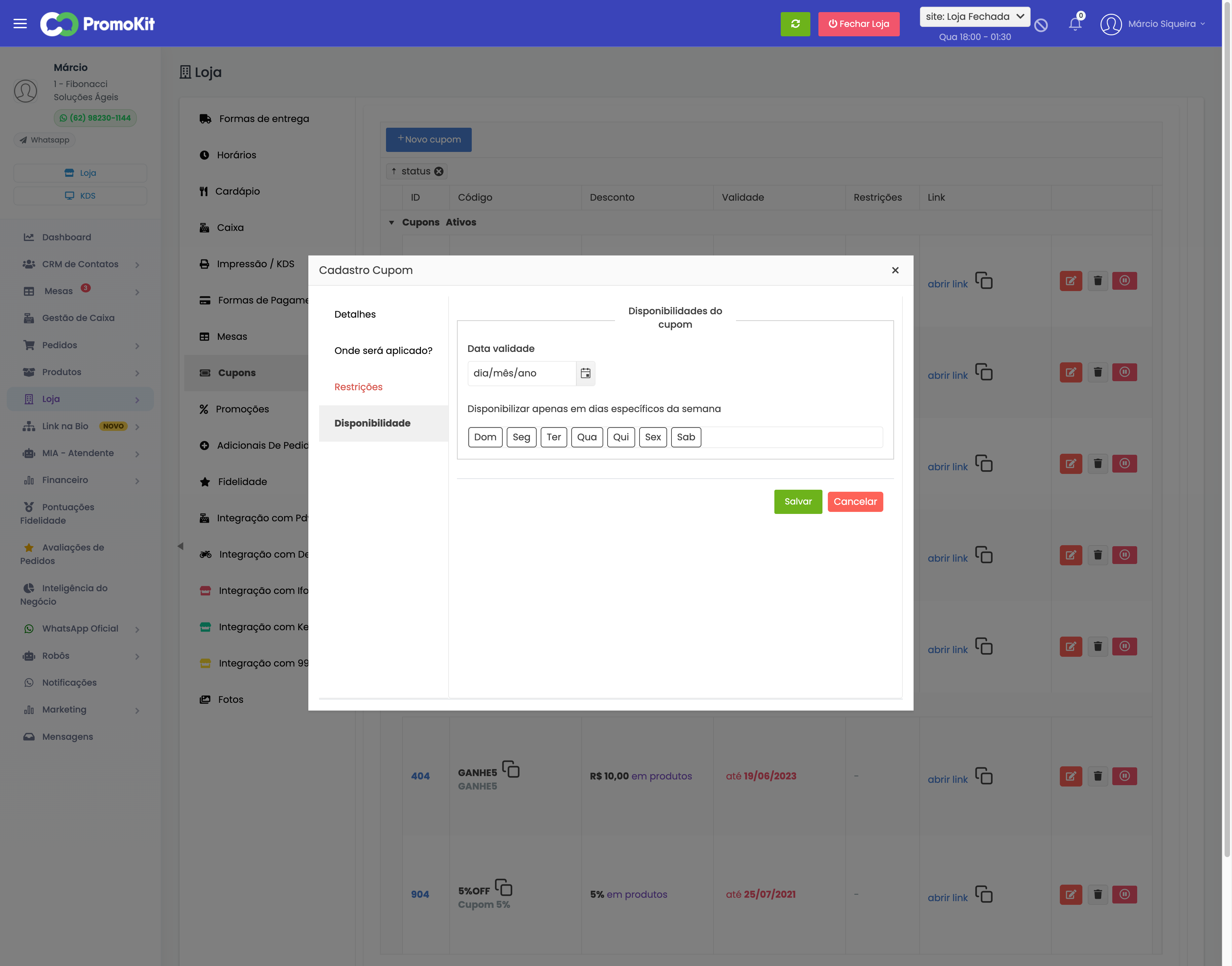This screenshot has height=966, width=1232.
Task: Expand the Produtos sidebar submenu
Action: click(x=137, y=373)
